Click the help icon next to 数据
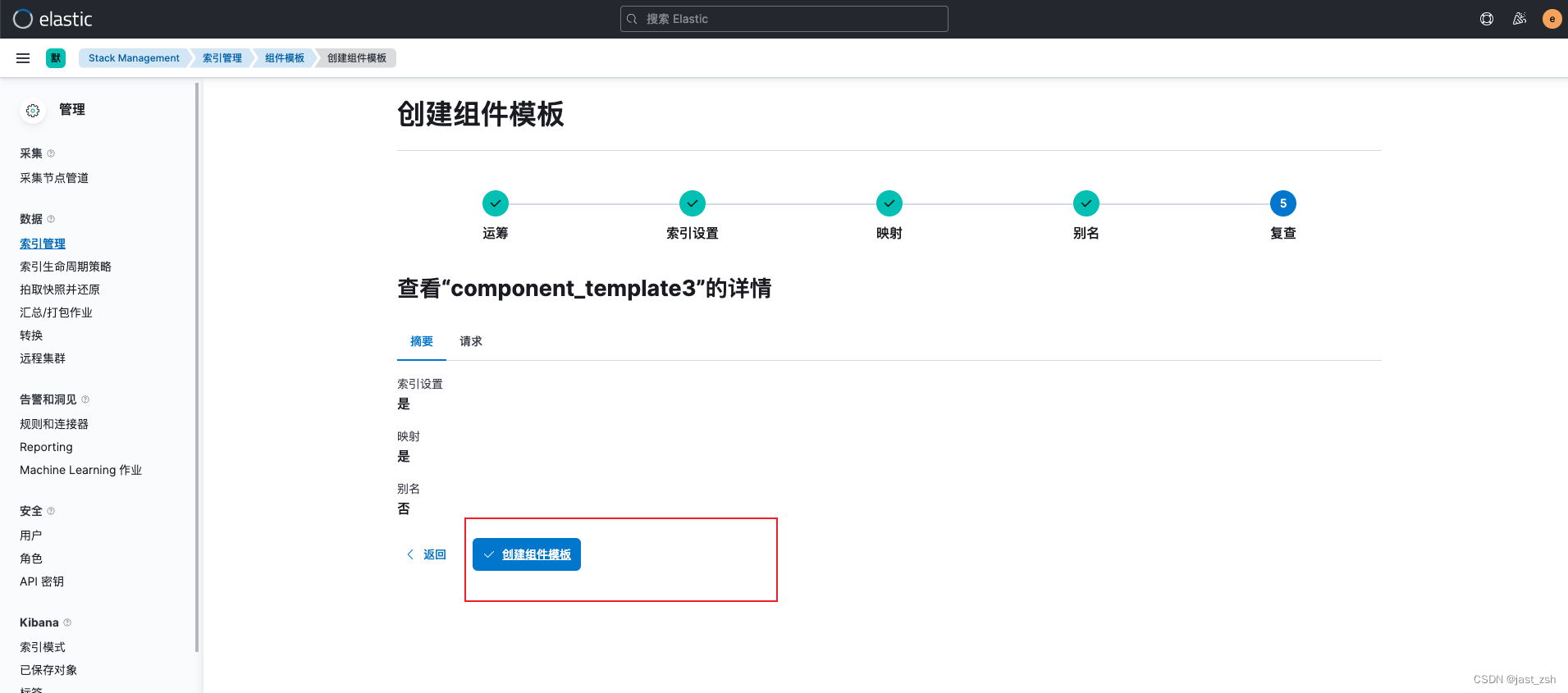This screenshot has width=1568, height=693. (51, 219)
